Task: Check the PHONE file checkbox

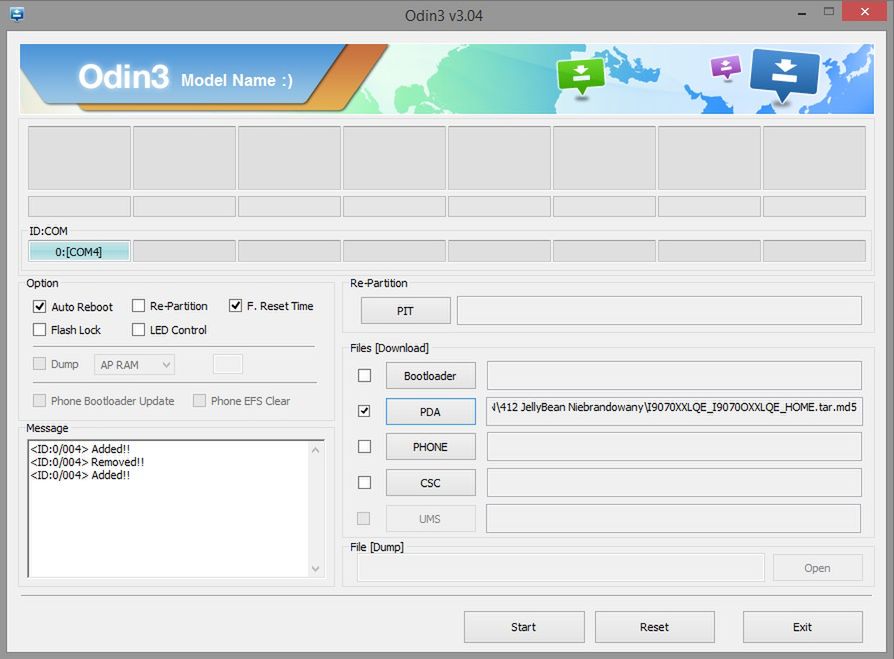Action: [364, 446]
